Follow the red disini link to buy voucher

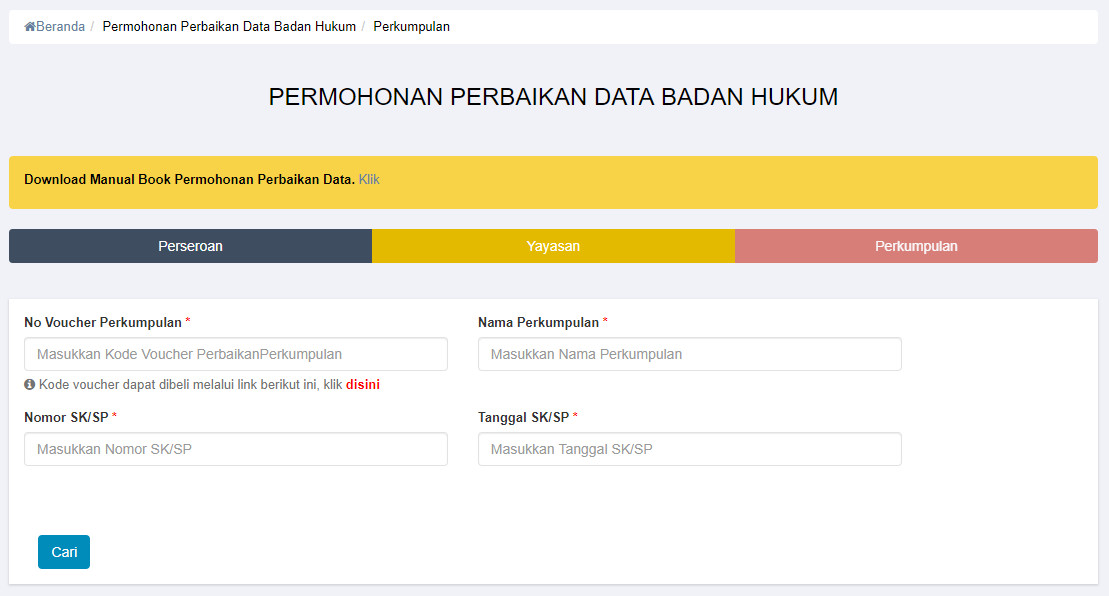[x=363, y=385]
